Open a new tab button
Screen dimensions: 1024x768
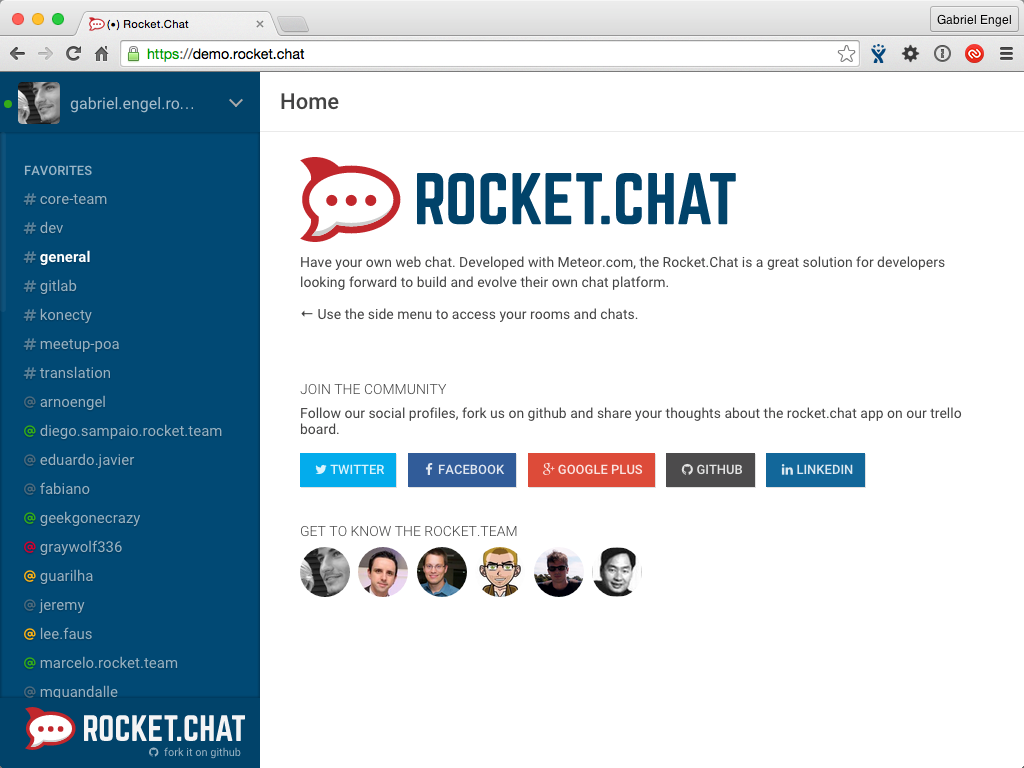(x=293, y=24)
